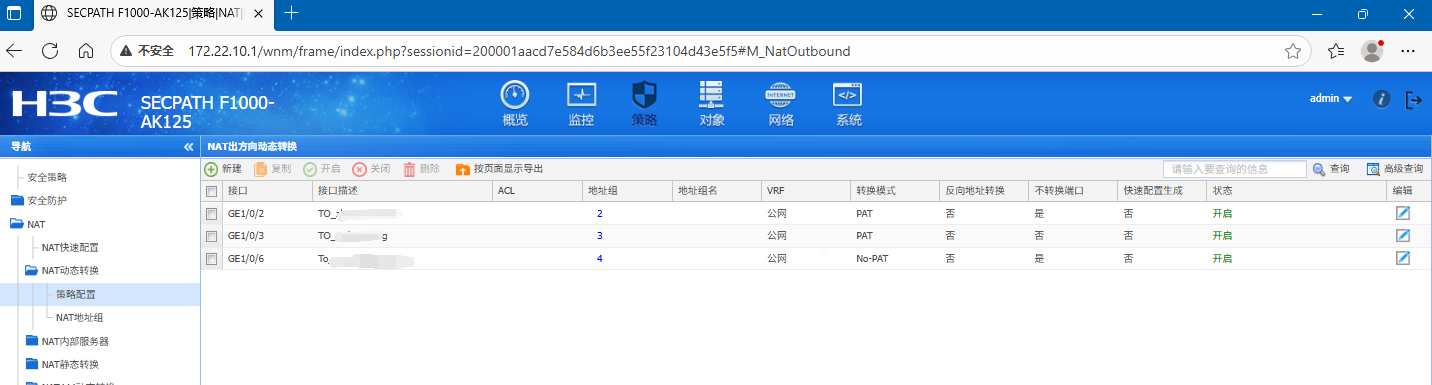1432x385 pixels.
Task: Click the GE1/0/6 interface cell
Action: pyautogui.click(x=246, y=259)
